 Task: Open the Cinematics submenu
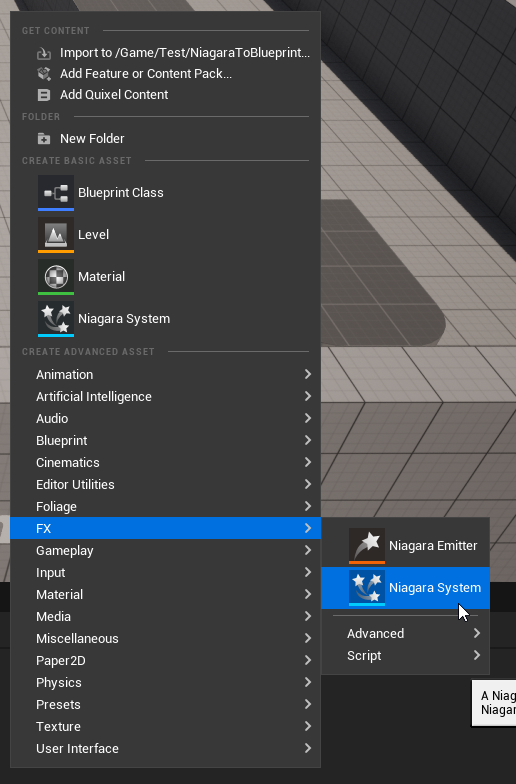click(165, 462)
